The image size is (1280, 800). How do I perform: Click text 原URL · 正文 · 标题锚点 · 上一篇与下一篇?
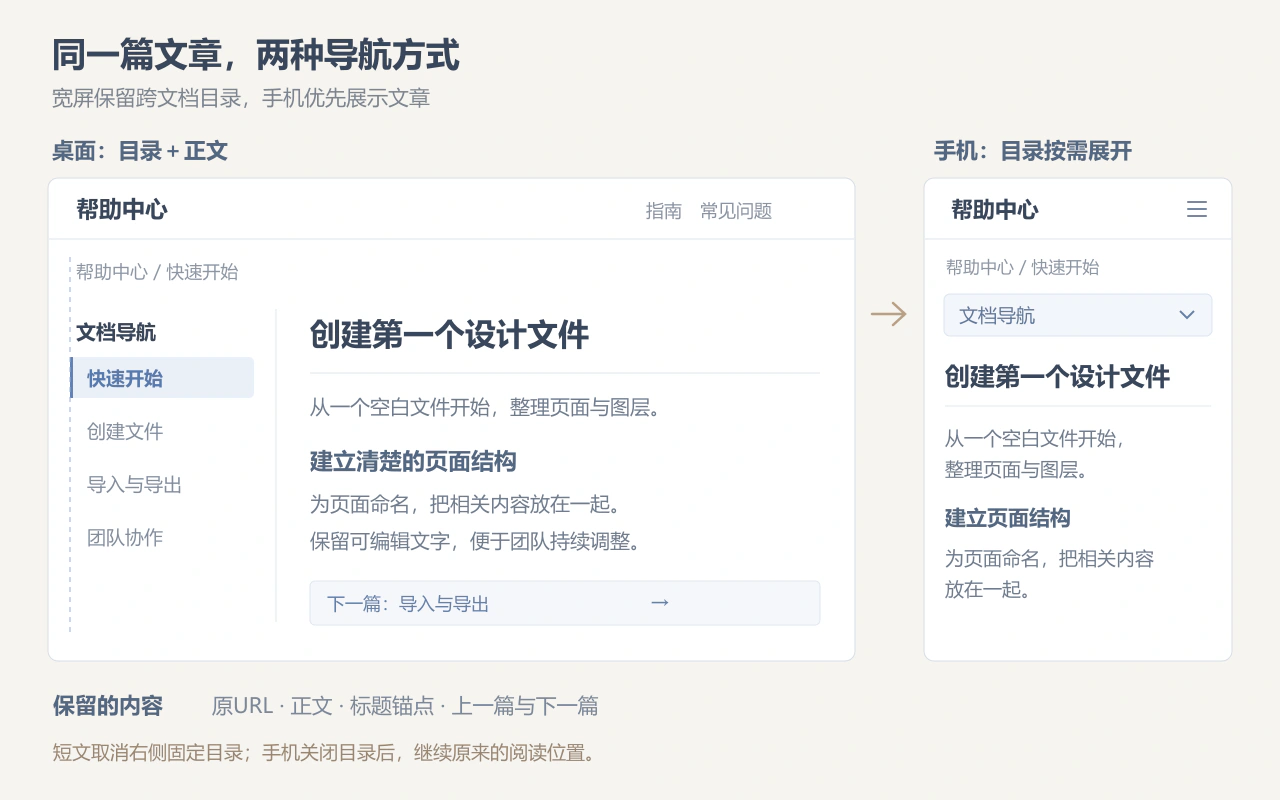coord(405,706)
